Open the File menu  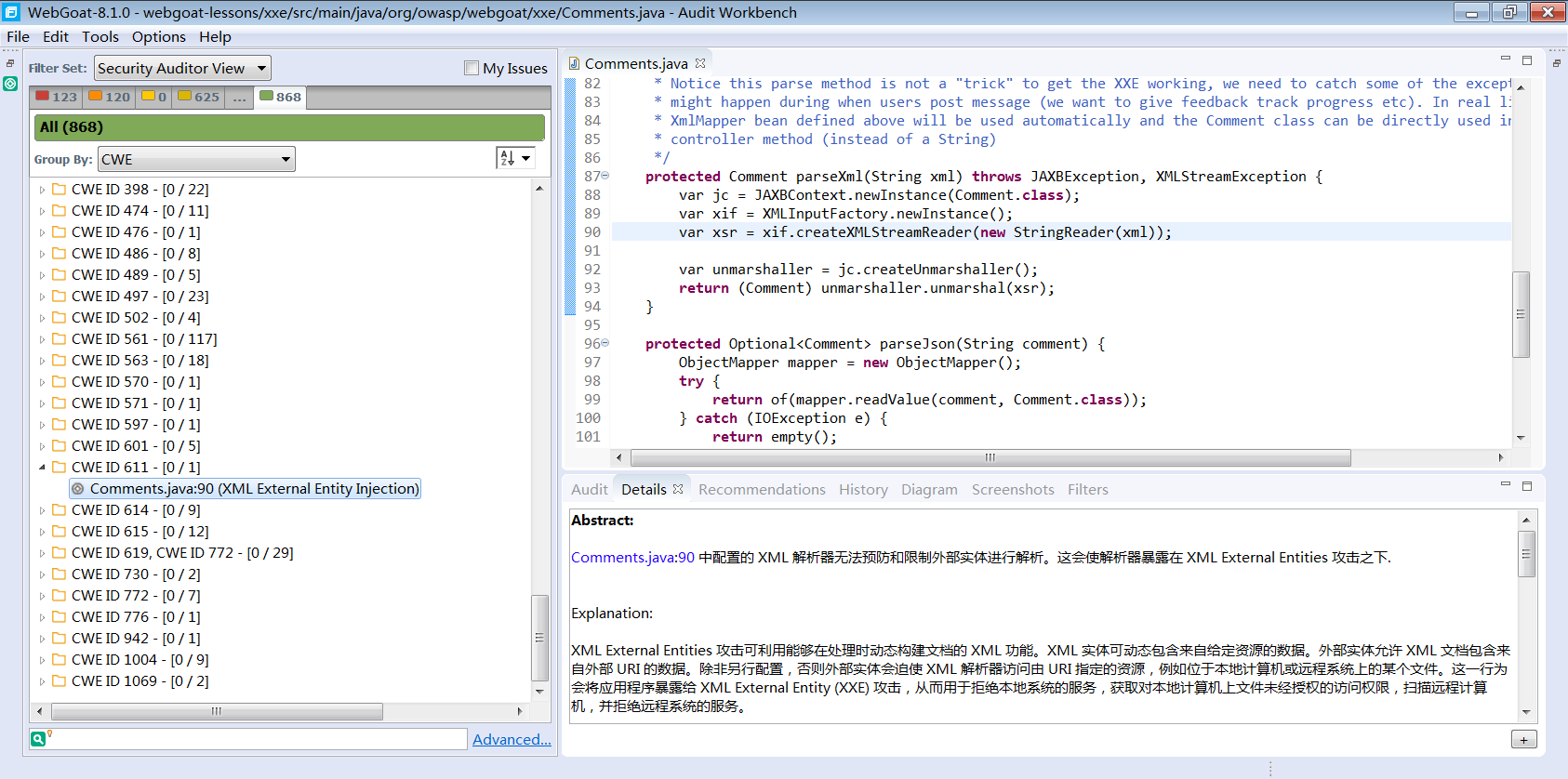(x=18, y=36)
